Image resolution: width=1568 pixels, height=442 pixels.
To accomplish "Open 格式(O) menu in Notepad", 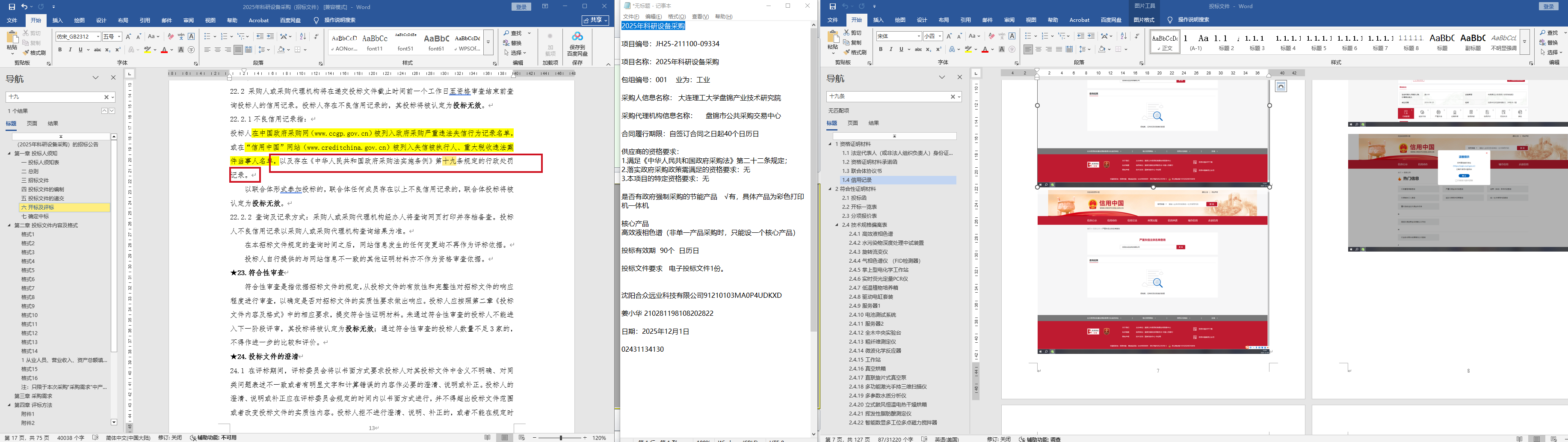I will coord(676,16).
